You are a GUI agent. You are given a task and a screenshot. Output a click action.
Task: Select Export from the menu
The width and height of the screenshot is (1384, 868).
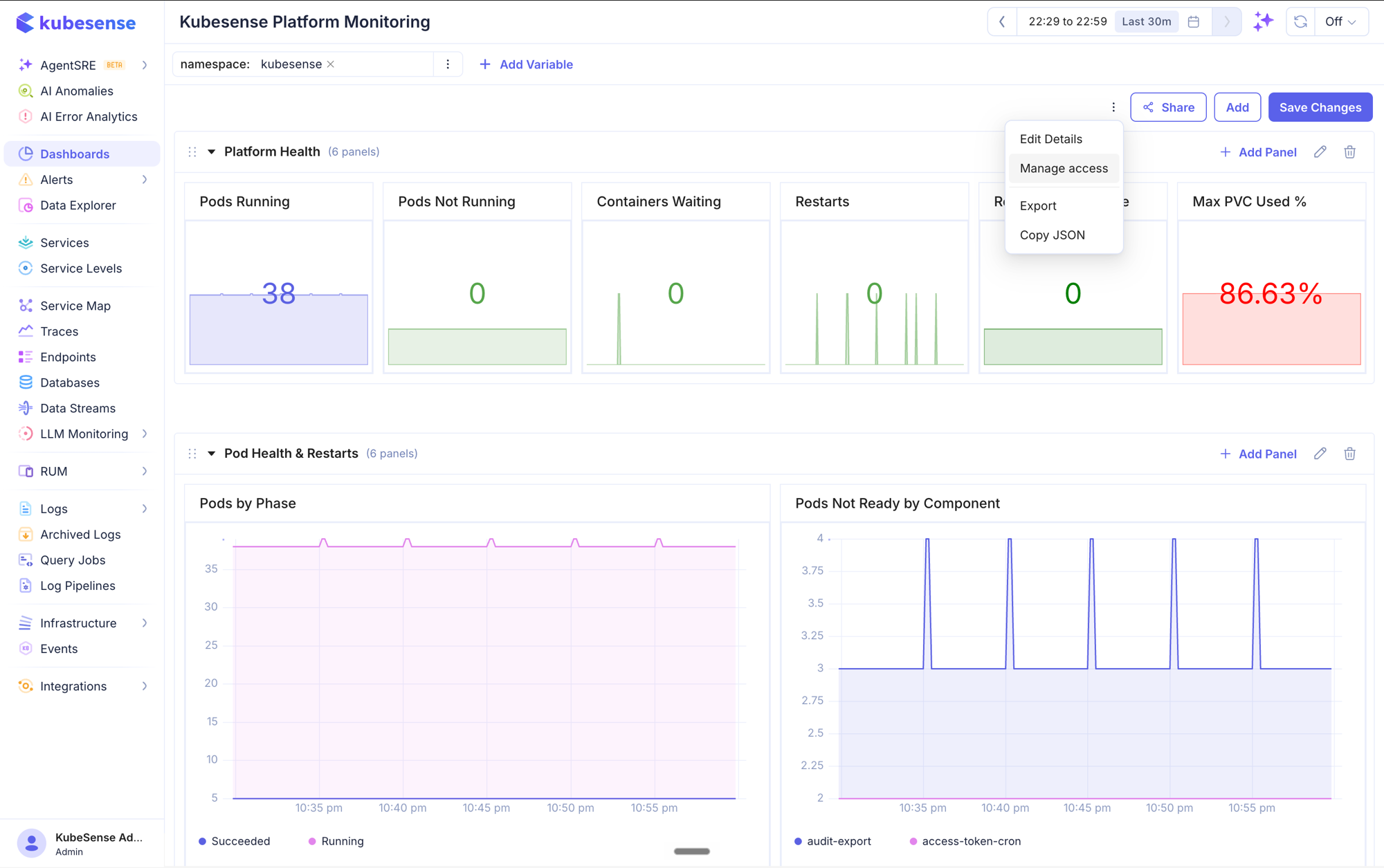1064,206
